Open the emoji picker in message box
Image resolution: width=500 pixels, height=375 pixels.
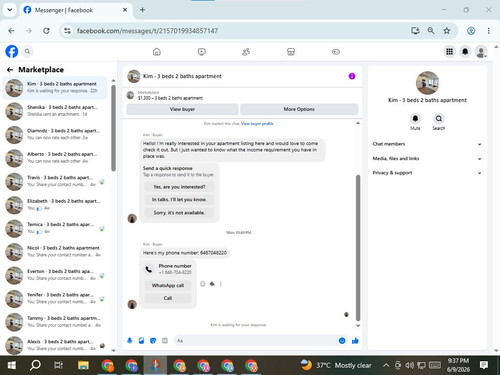pos(342,341)
